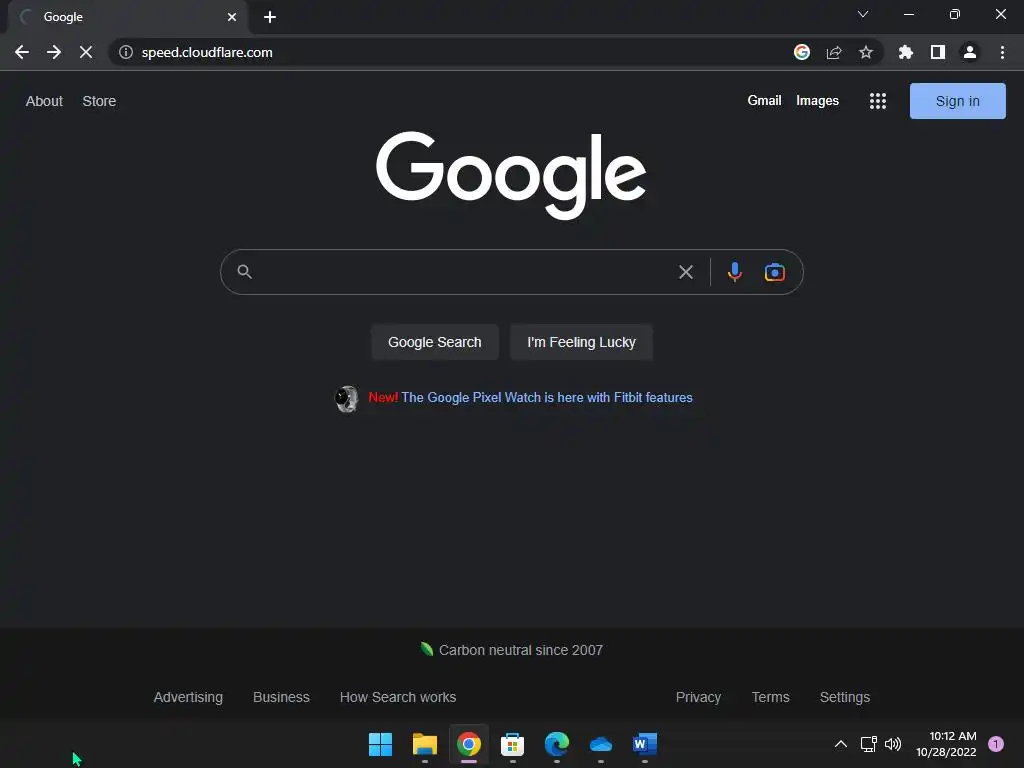The height and width of the screenshot is (768, 1024).
Task: Stop loading the page
Action: pyautogui.click(x=86, y=52)
